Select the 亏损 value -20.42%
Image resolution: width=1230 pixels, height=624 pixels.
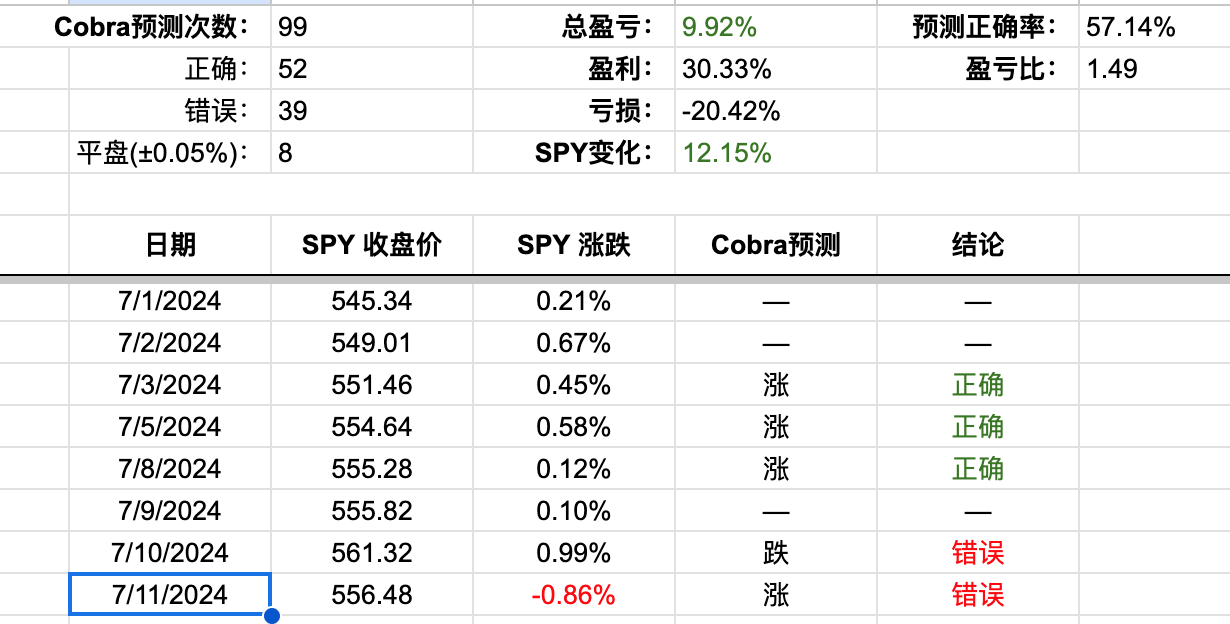point(776,111)
